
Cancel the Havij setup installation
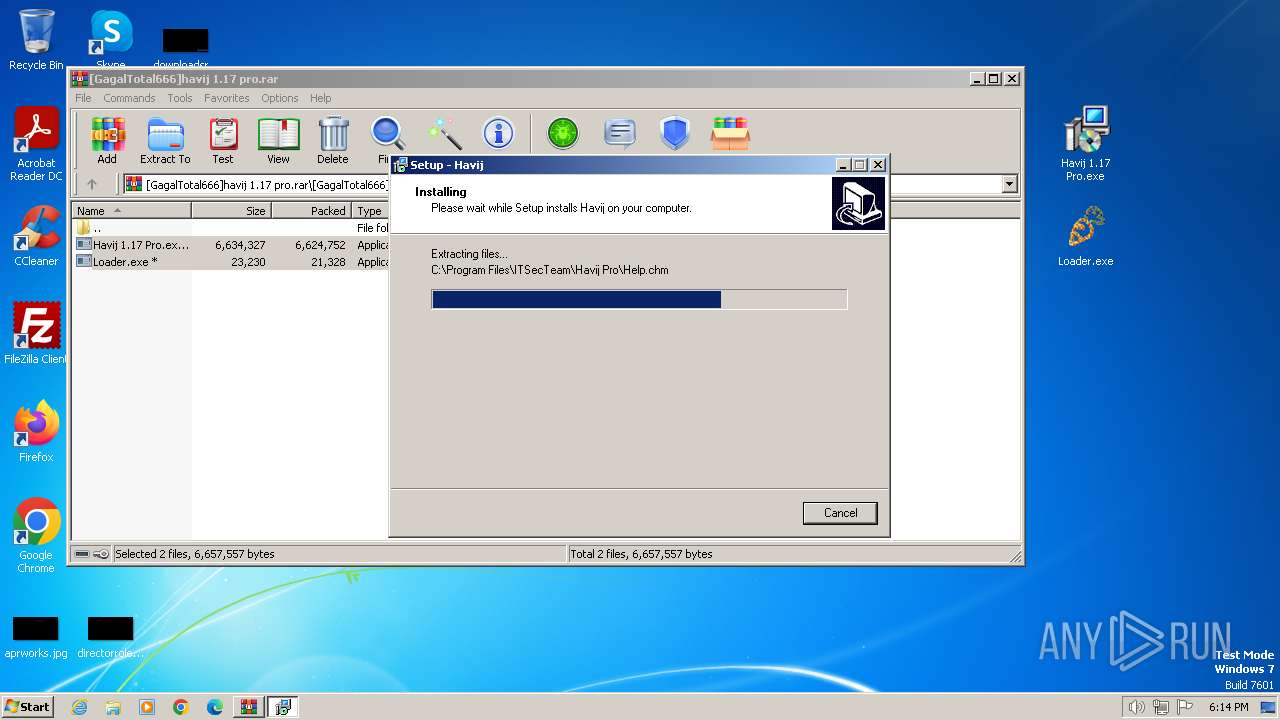(x=840, y=513)
